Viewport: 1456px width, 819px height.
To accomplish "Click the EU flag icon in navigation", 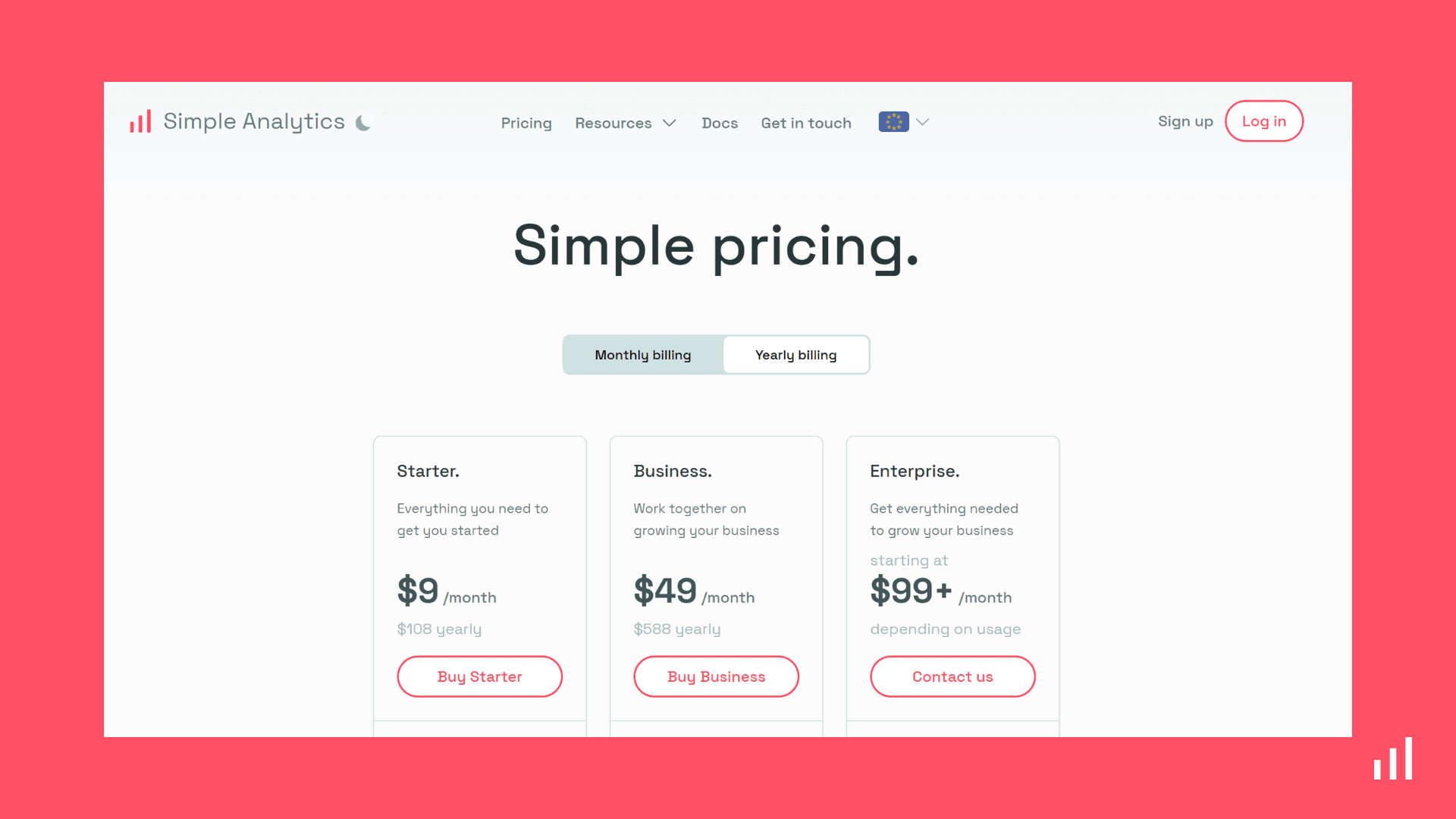I will 893,121.
